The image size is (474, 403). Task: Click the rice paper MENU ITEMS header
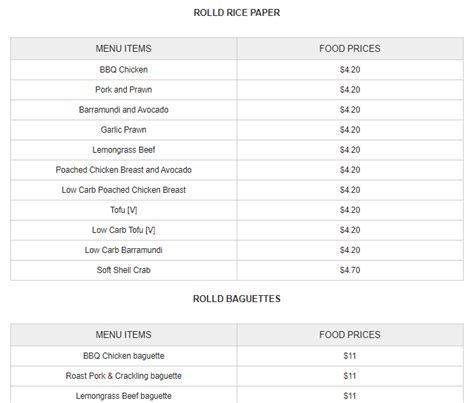(124, 49)
